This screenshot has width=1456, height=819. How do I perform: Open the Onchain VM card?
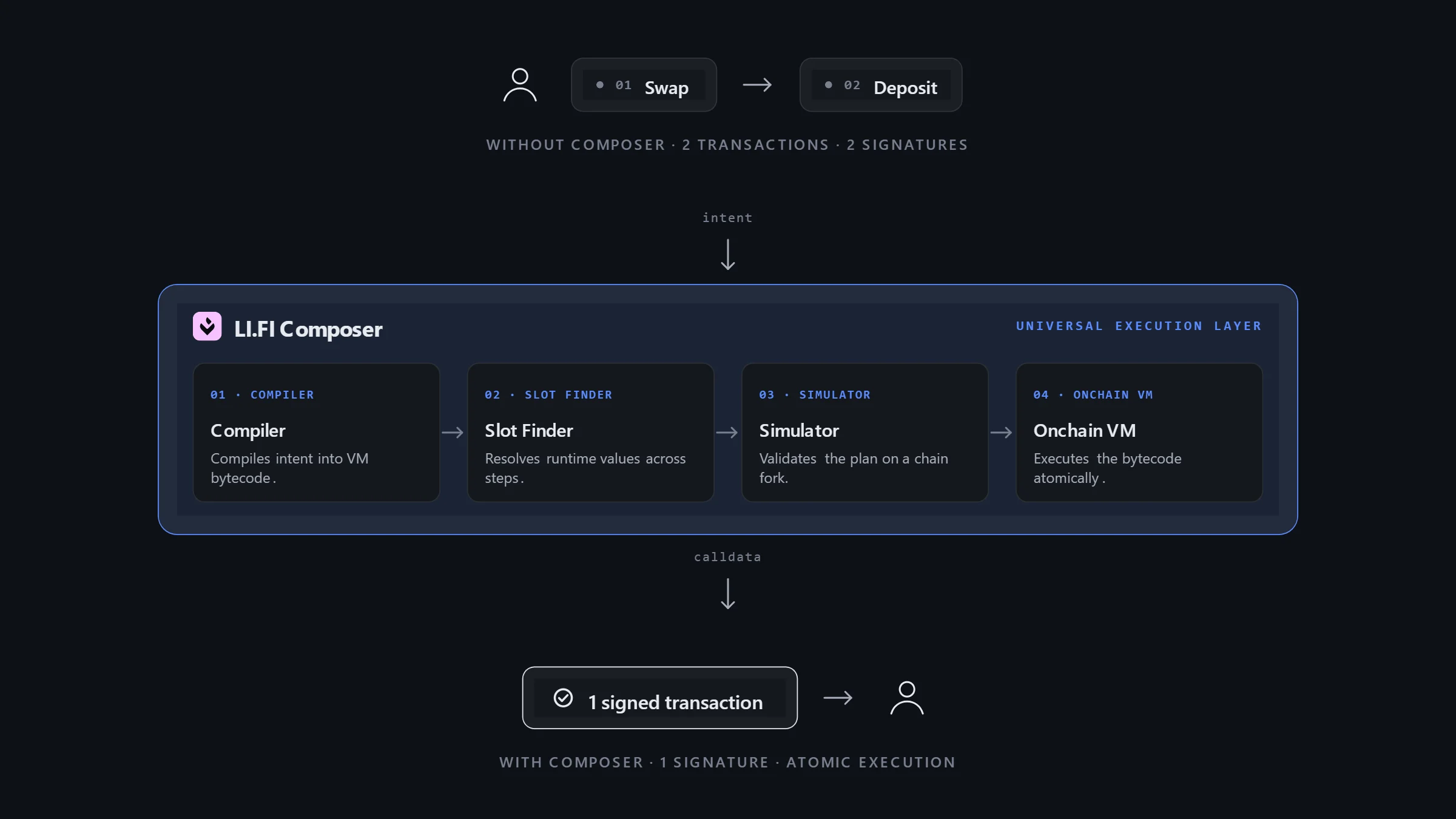pos(1139,433)
